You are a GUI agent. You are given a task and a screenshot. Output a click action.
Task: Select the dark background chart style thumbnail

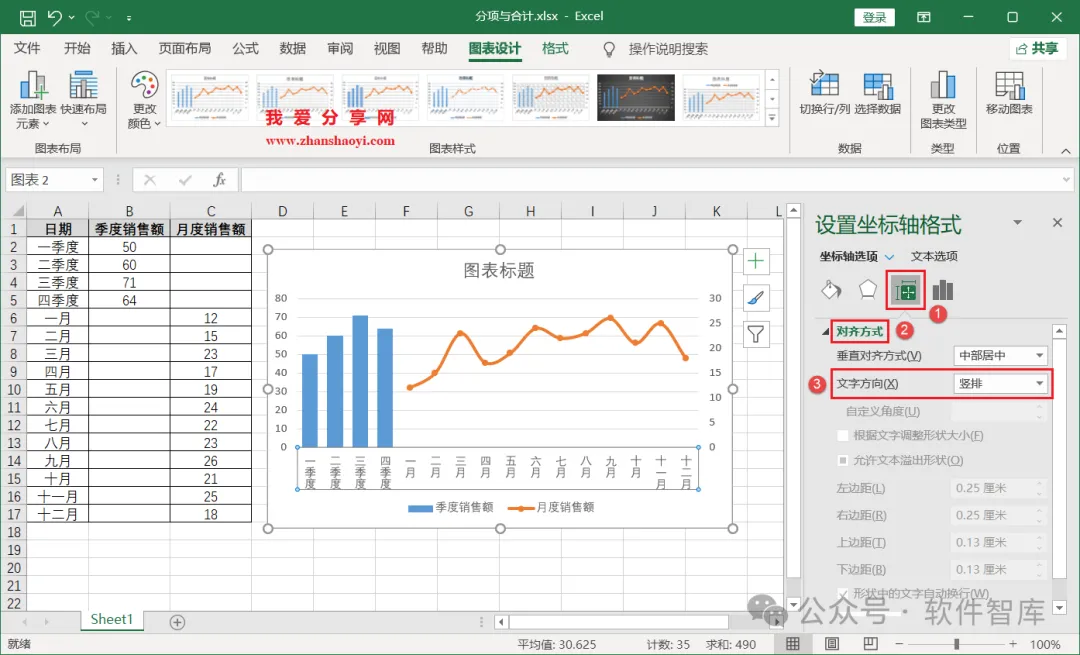[636, 97]
